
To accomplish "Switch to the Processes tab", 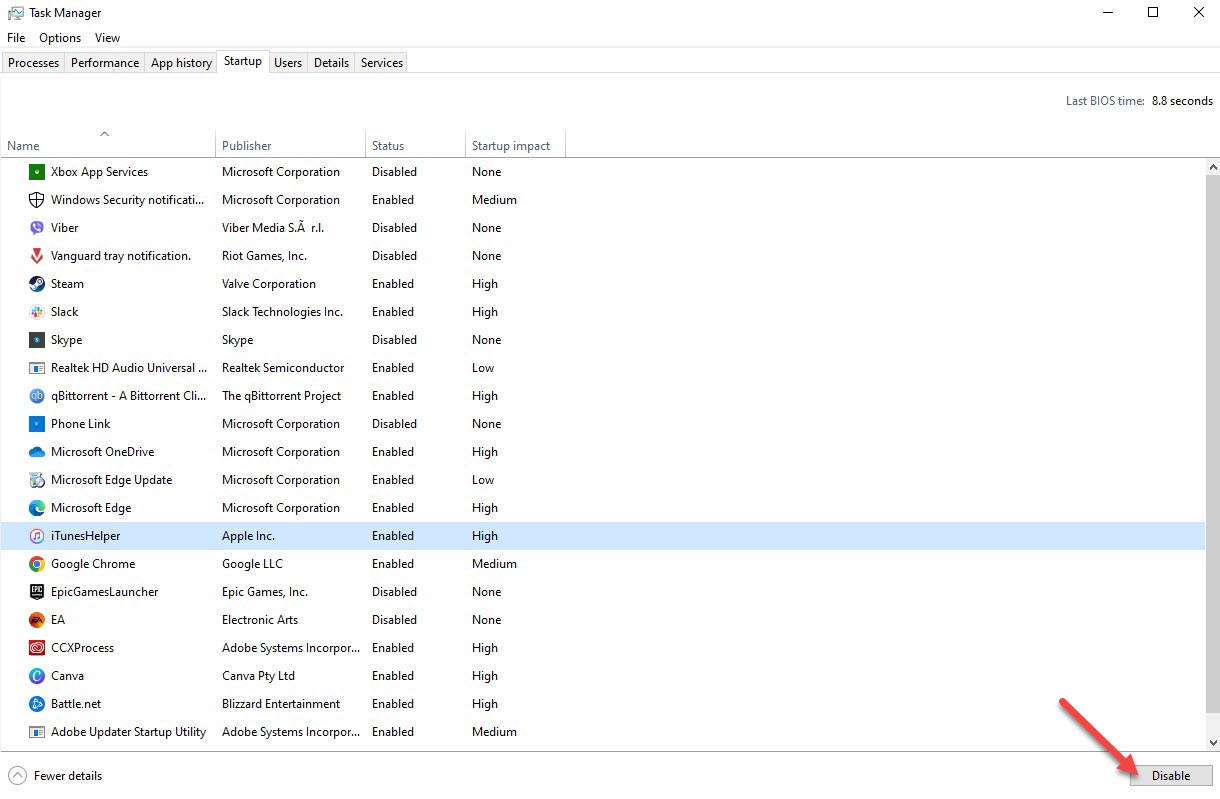I will pos(34,63).
